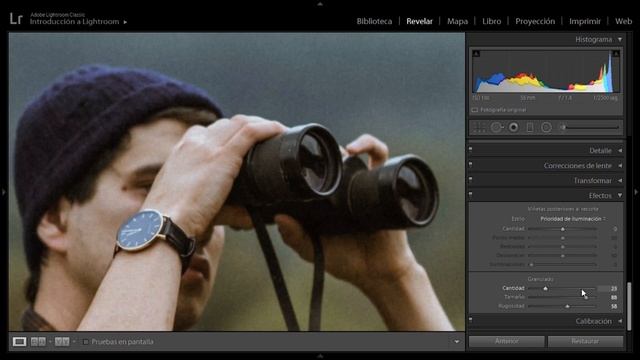Adjust the tool strip brush size slider

click(593, 128)
